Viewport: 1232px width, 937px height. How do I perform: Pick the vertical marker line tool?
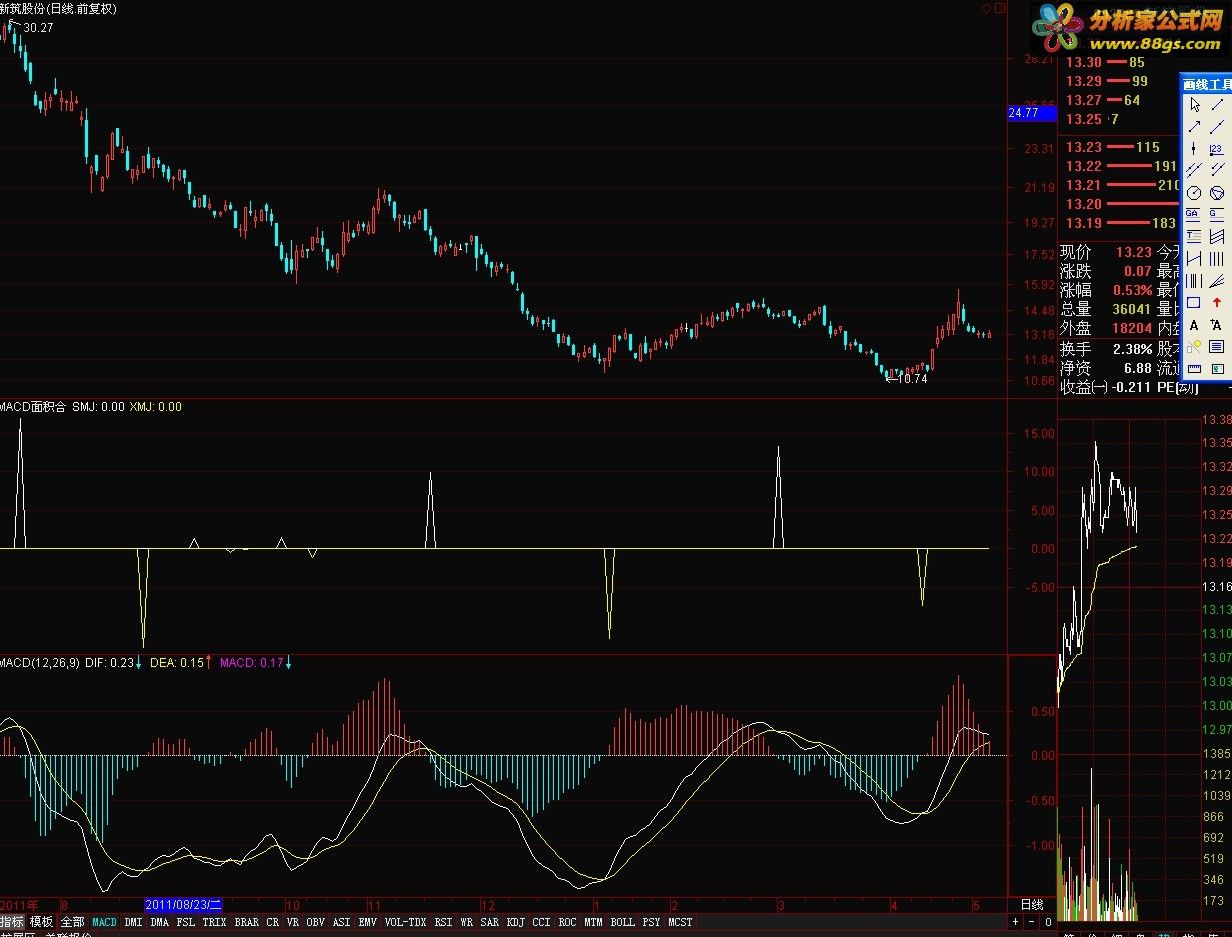(1194, 148)
